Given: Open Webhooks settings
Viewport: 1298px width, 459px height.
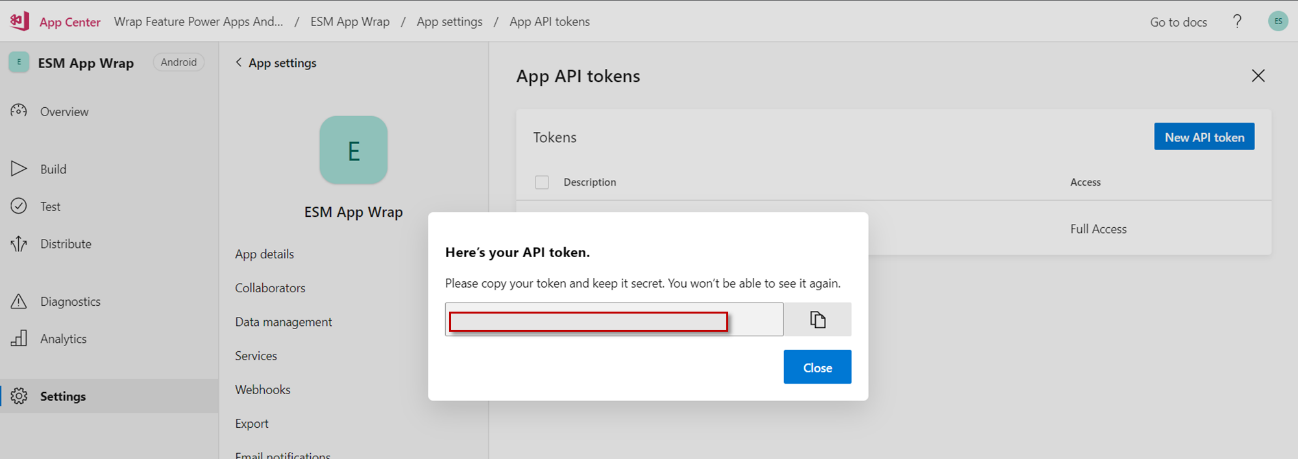Looking at the screenshot, I should coord(261,390).
